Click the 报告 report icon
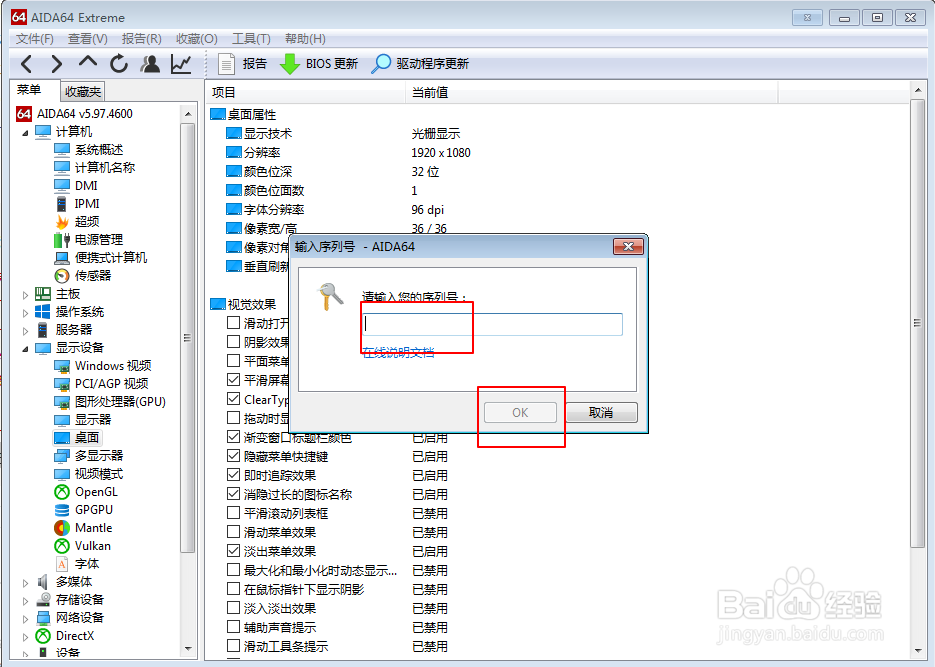 pos(226,64)
